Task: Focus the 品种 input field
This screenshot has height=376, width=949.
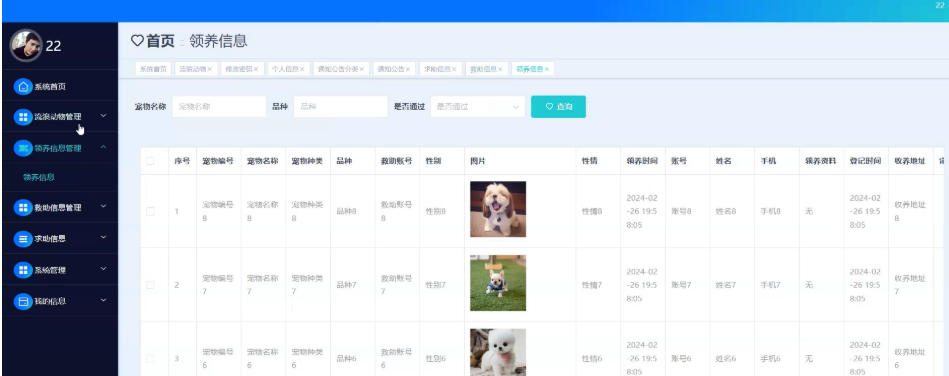Action: pyautogui.click(x=341, y=107)
